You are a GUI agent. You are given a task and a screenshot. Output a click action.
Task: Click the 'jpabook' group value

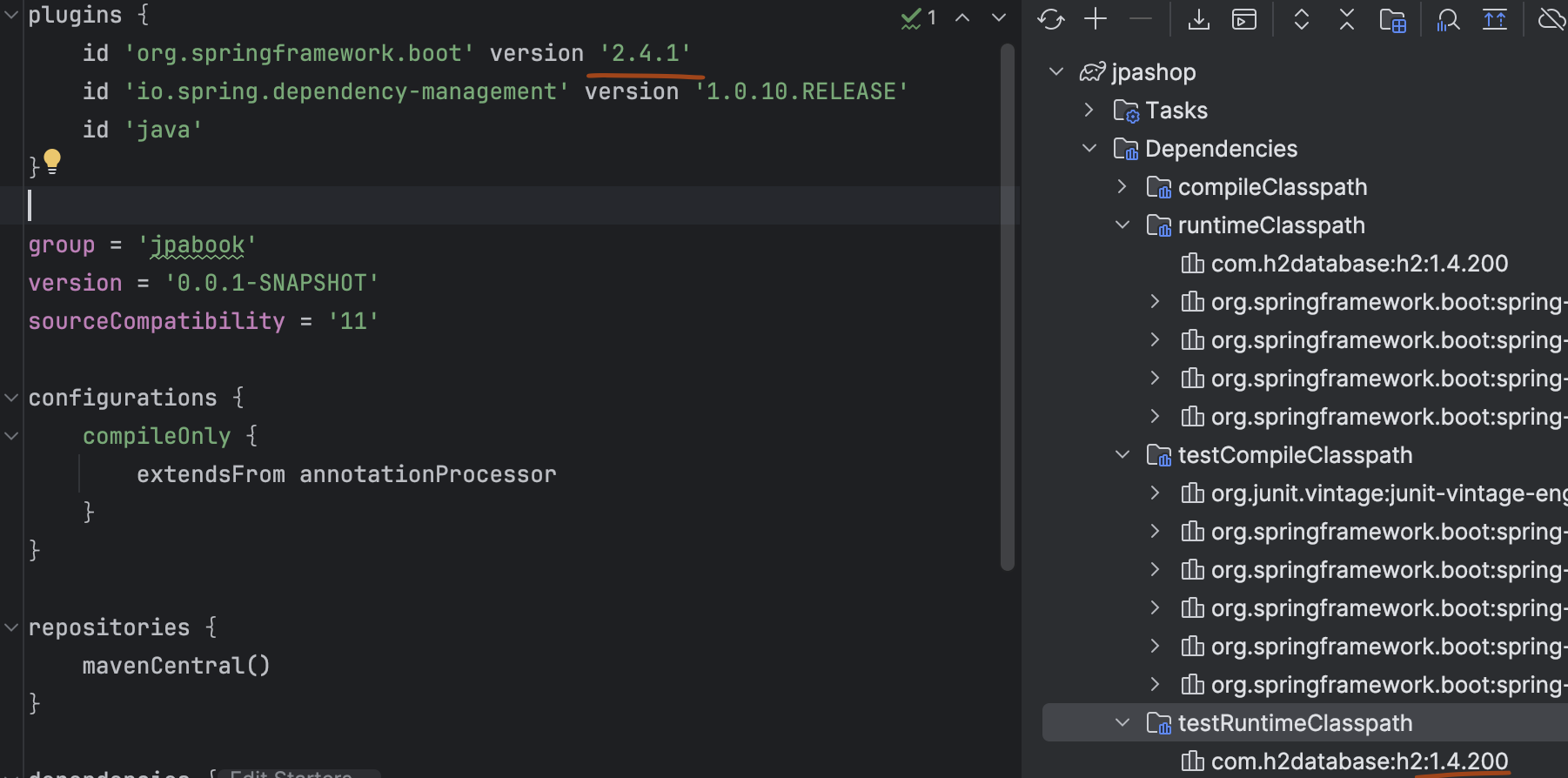pyautogui.click(x=198, y=245)
